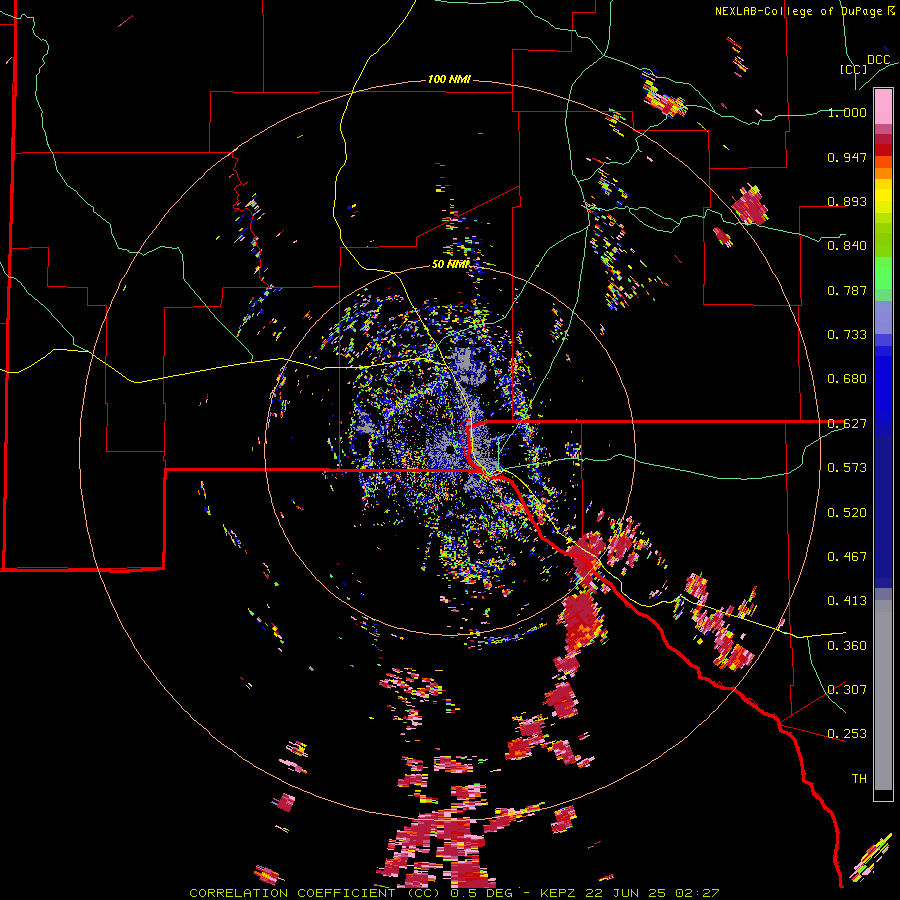Pick the periwinkle segment of the color bar
900x900 pixels.
pos(883,317)
